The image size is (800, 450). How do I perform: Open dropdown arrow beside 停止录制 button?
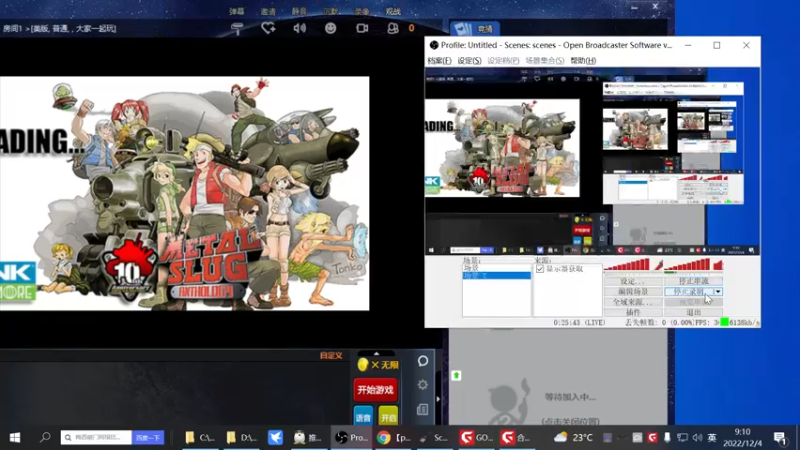(718, 292)
